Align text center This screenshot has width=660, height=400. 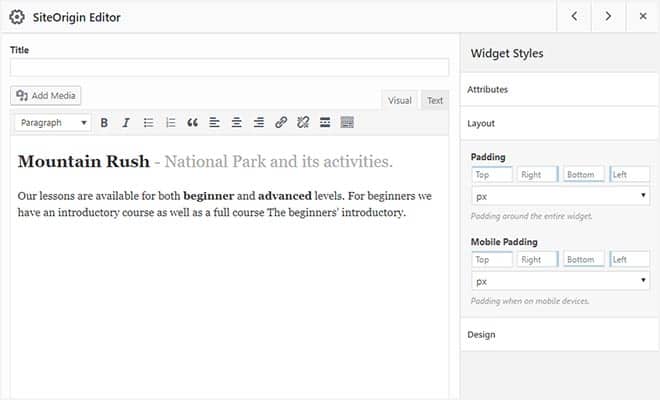click(237, 123)
